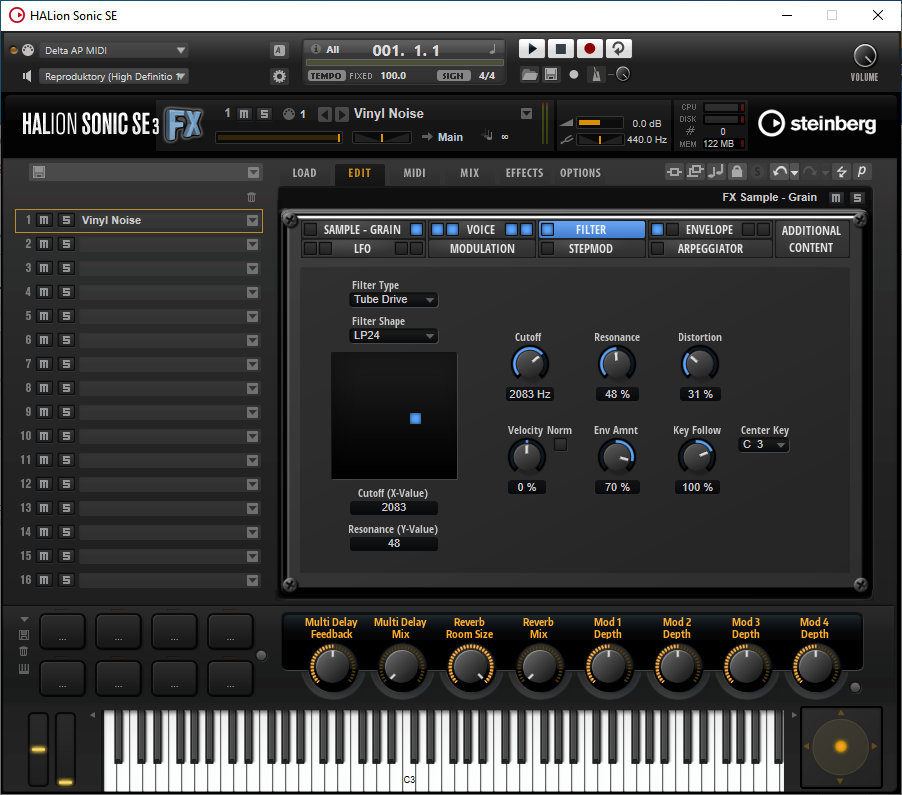Open the VOICE section
Image resolution: width=902 pixels, height=795 pixels.
pyautogui.click(x=480, y=230)
